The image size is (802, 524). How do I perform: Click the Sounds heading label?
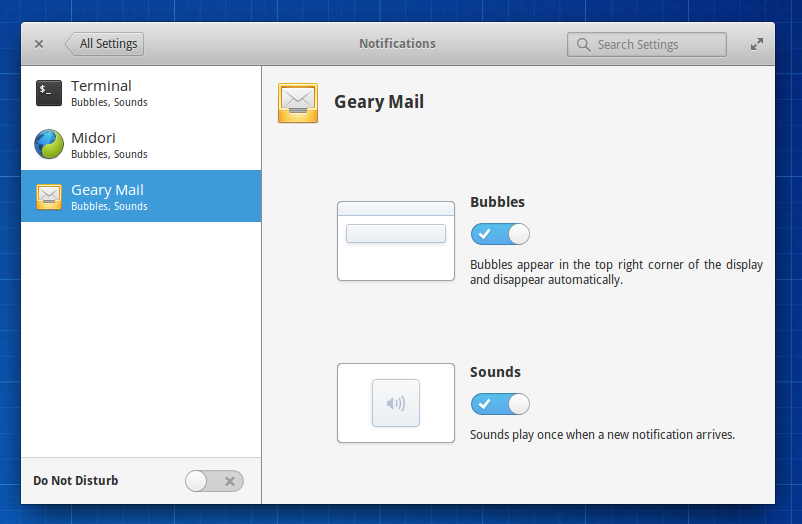coord(495,372)
